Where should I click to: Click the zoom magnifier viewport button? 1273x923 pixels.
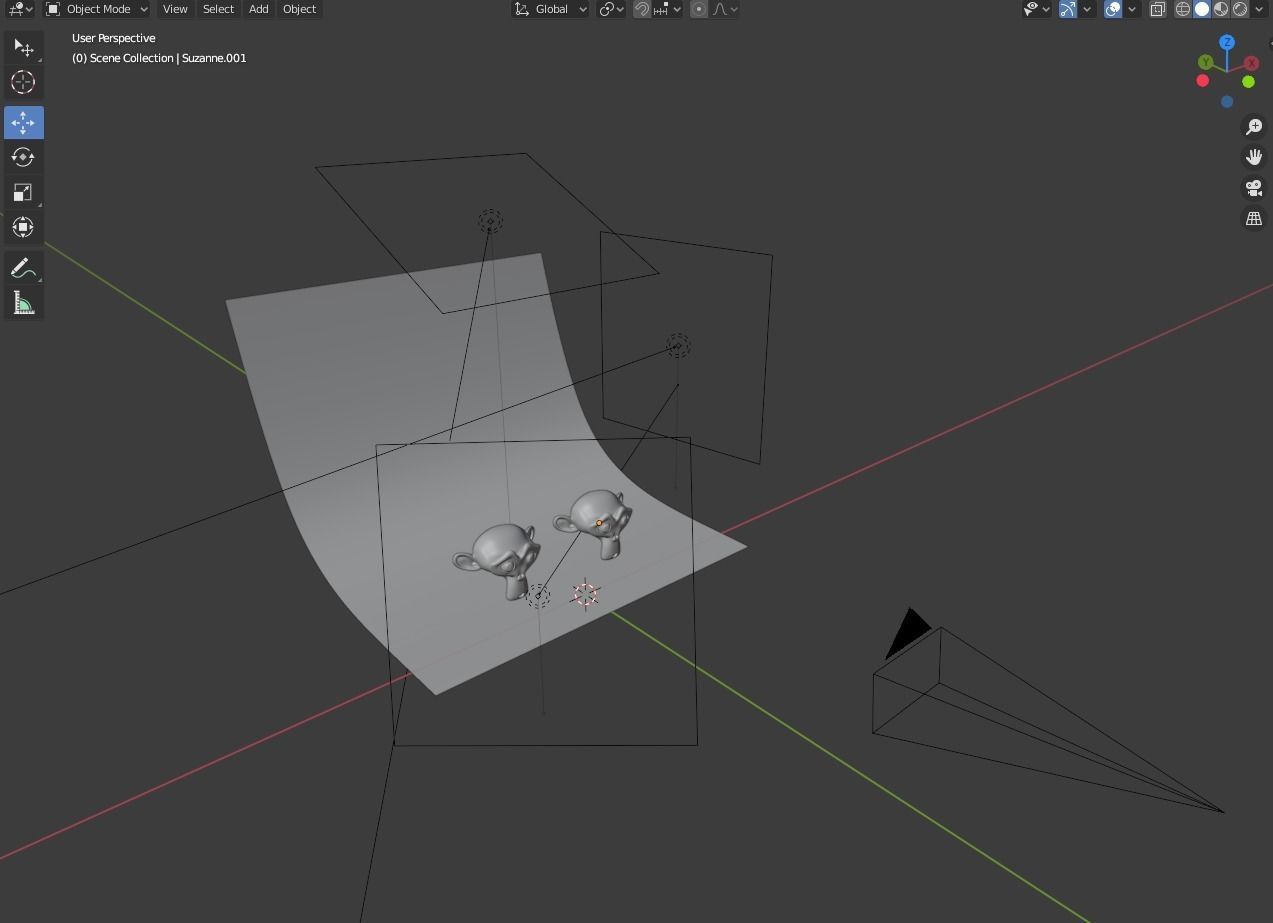1253,127
